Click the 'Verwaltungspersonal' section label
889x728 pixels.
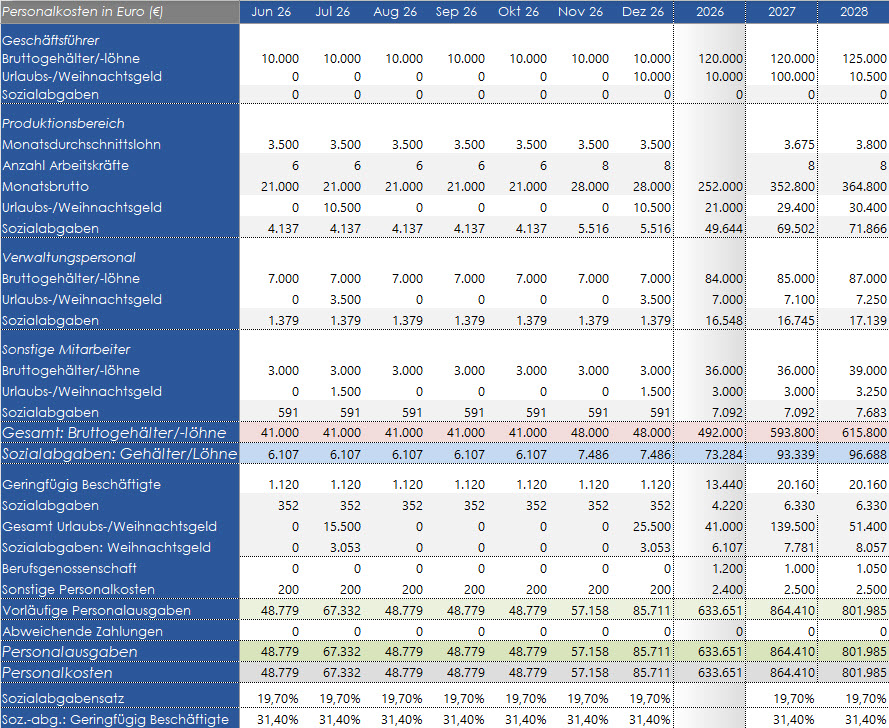click(x=69, y=257)
